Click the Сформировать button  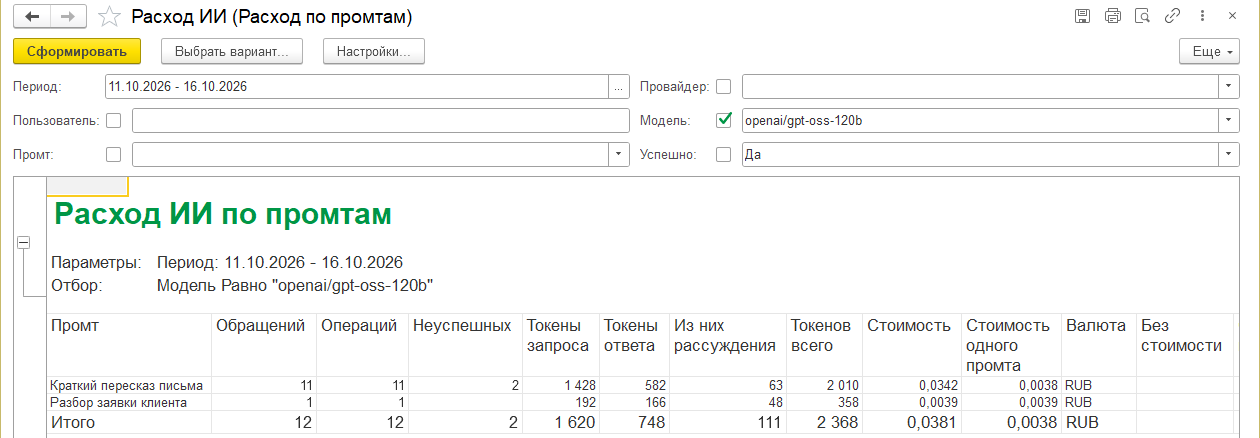pyautogui.click(x=77, y=51)
